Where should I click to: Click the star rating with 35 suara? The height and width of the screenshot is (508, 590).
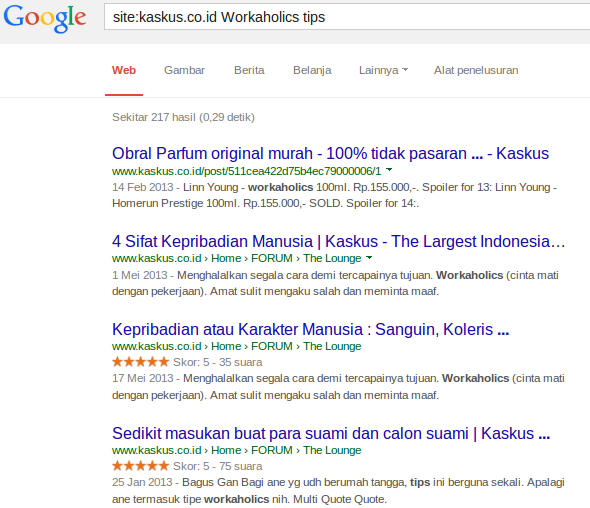pyautogui.click(x=140, y=362)
